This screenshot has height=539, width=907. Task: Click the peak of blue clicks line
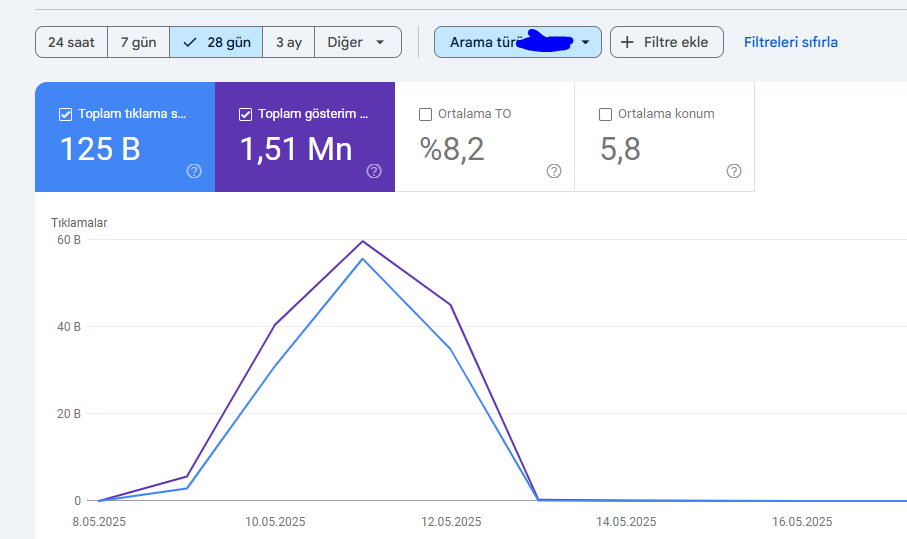363,259
